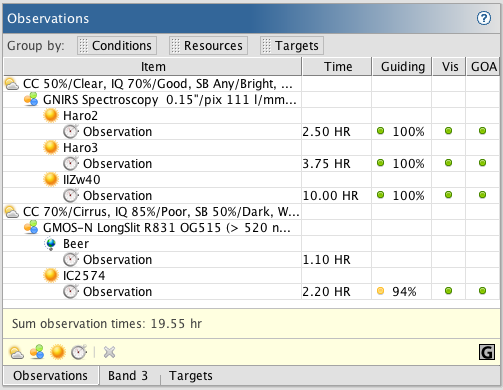Group by Targets button

click(292, 45)
